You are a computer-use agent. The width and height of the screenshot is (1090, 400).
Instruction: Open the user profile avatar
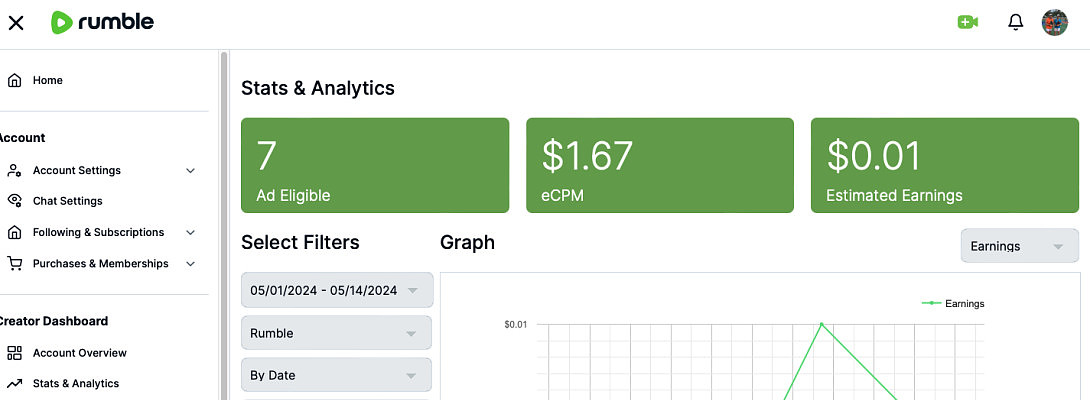tap(1055, 22)
